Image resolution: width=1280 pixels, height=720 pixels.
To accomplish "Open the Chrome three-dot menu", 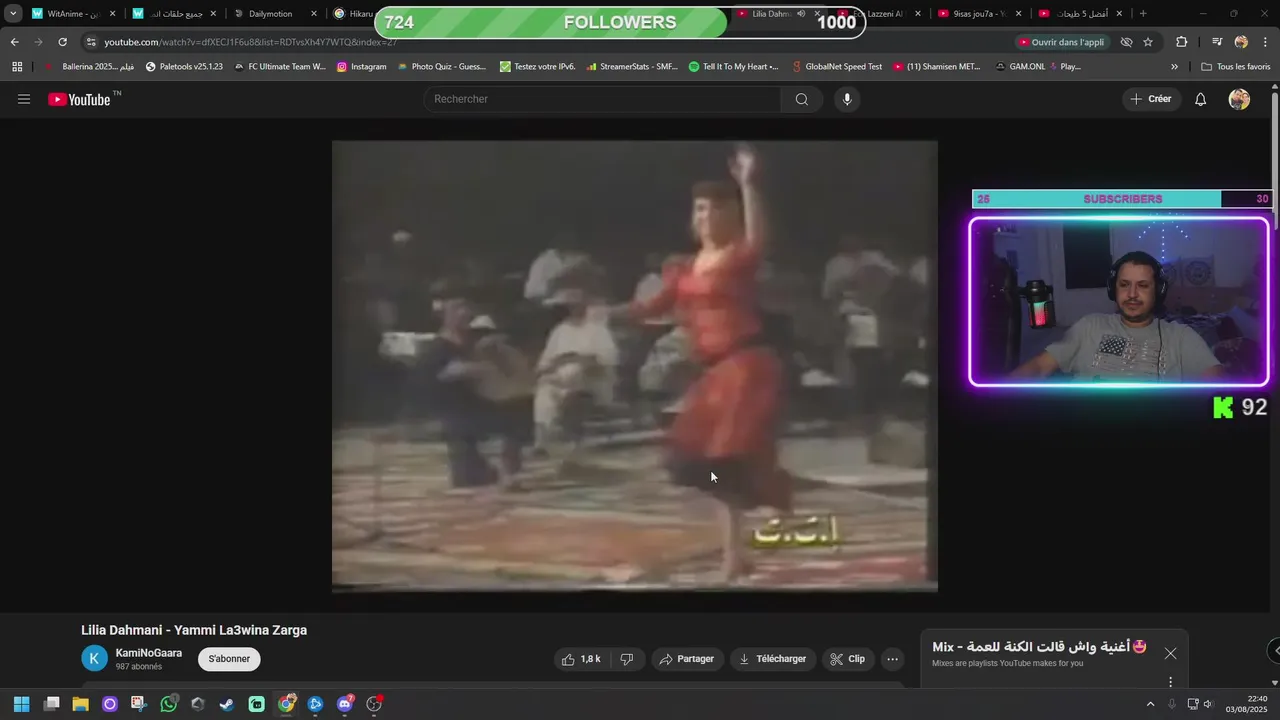I will (x=1266, y=42).
